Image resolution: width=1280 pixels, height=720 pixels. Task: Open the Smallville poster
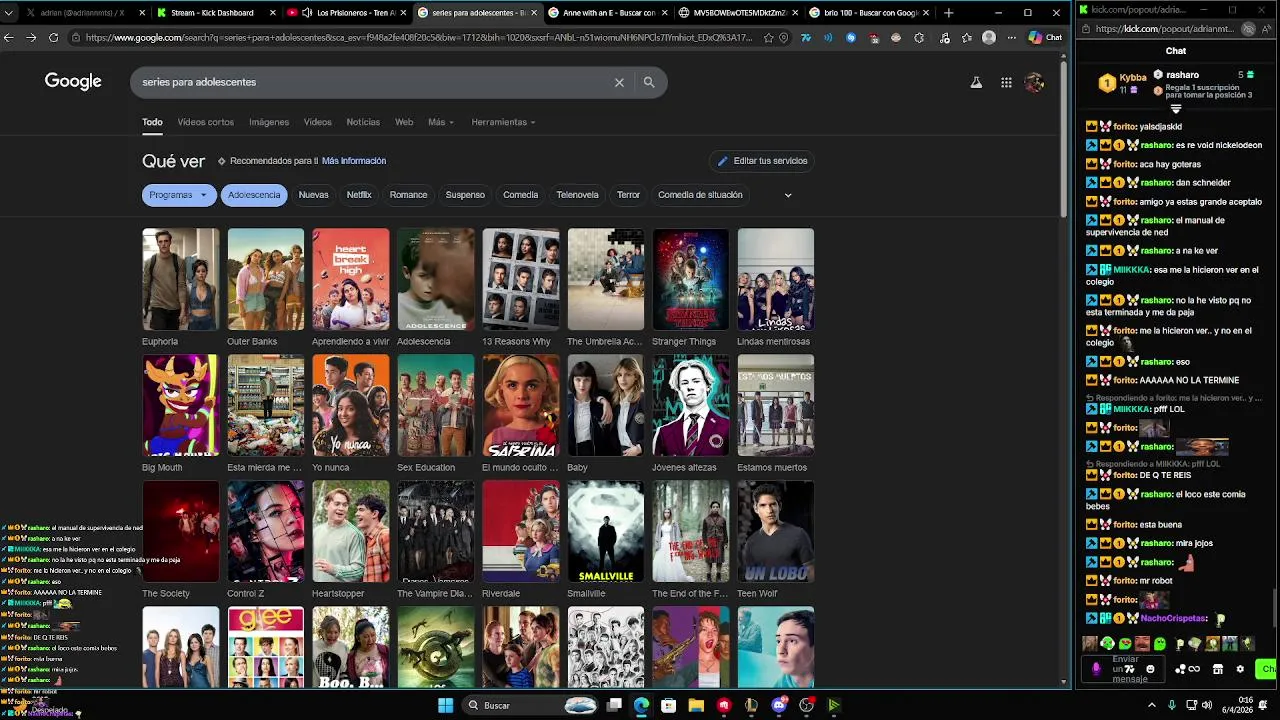[606, 531]
